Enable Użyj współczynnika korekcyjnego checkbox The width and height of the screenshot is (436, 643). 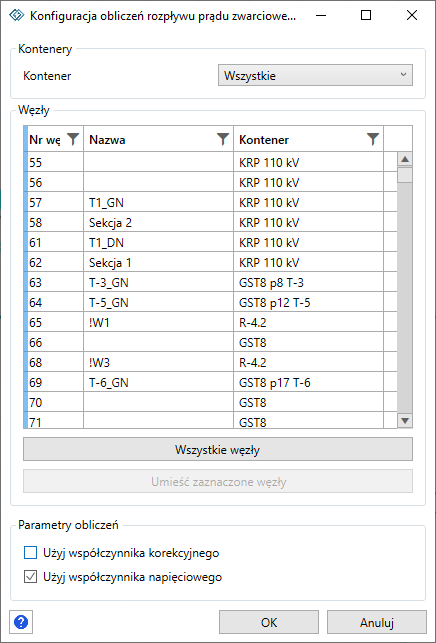click(30, 553)
